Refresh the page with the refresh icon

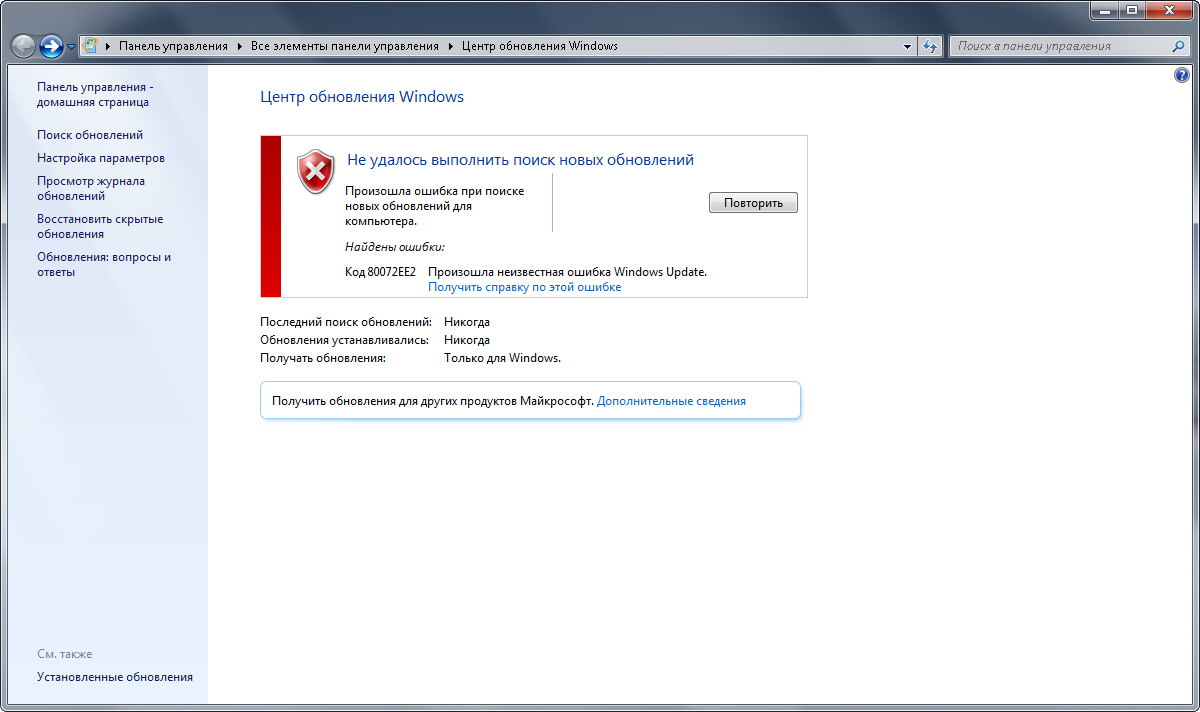point(930,46)
